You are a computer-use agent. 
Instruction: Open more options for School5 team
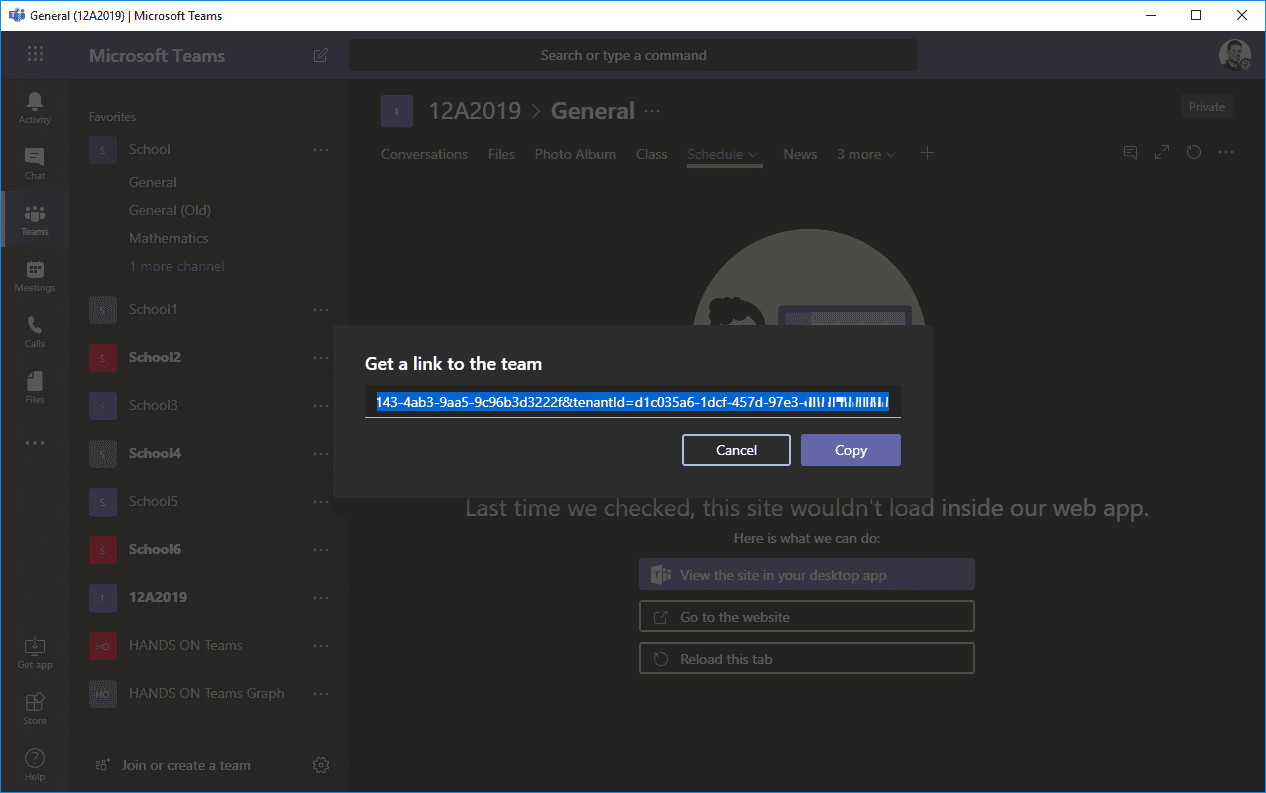pos(321,502)
